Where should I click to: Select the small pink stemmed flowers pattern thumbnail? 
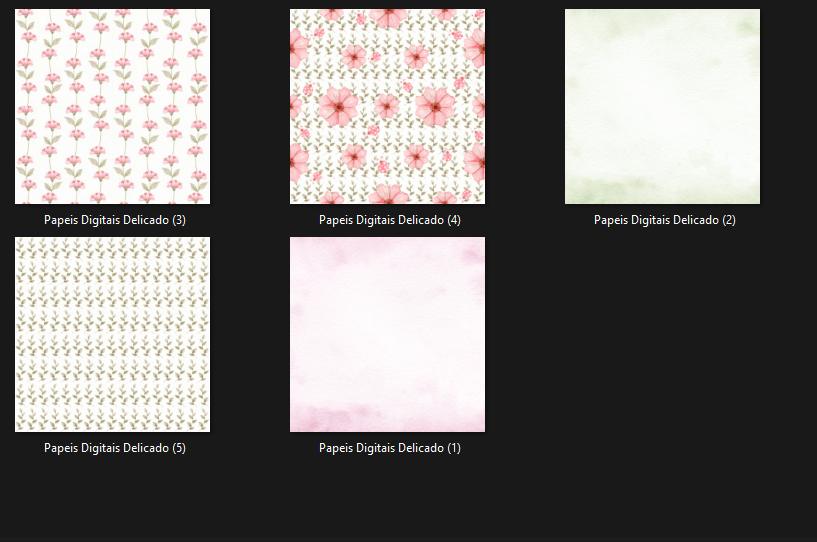[112, 106]
